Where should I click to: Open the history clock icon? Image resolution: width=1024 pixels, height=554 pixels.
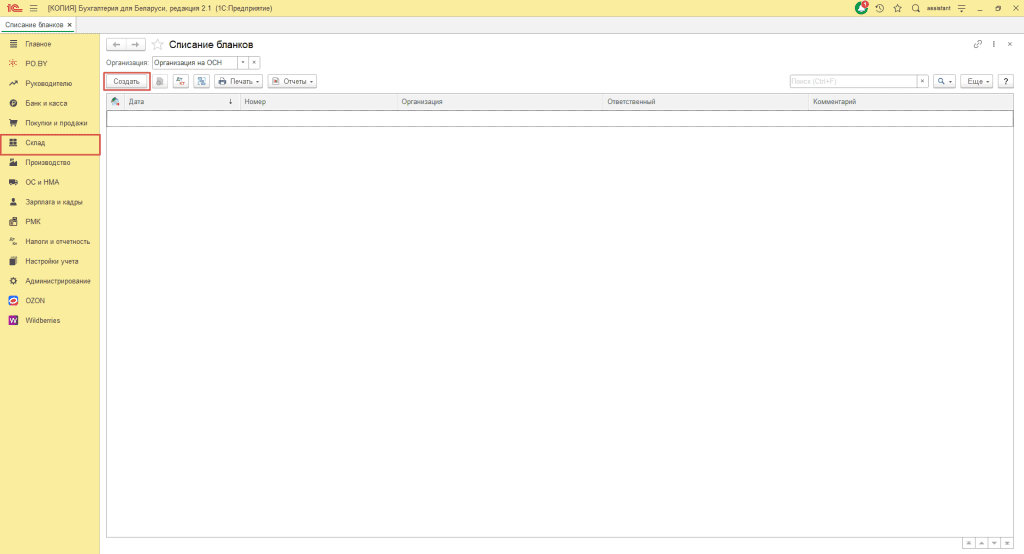880,8
